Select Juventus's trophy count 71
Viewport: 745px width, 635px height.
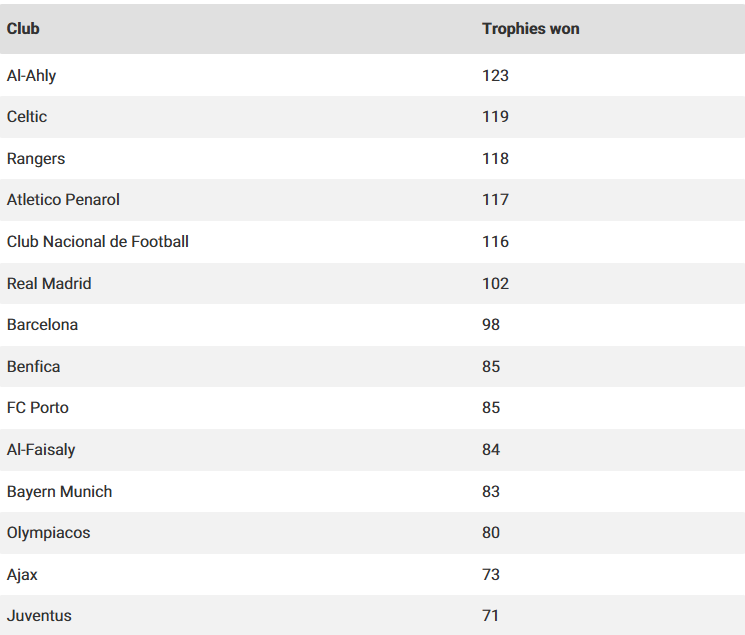click(490, 616)
